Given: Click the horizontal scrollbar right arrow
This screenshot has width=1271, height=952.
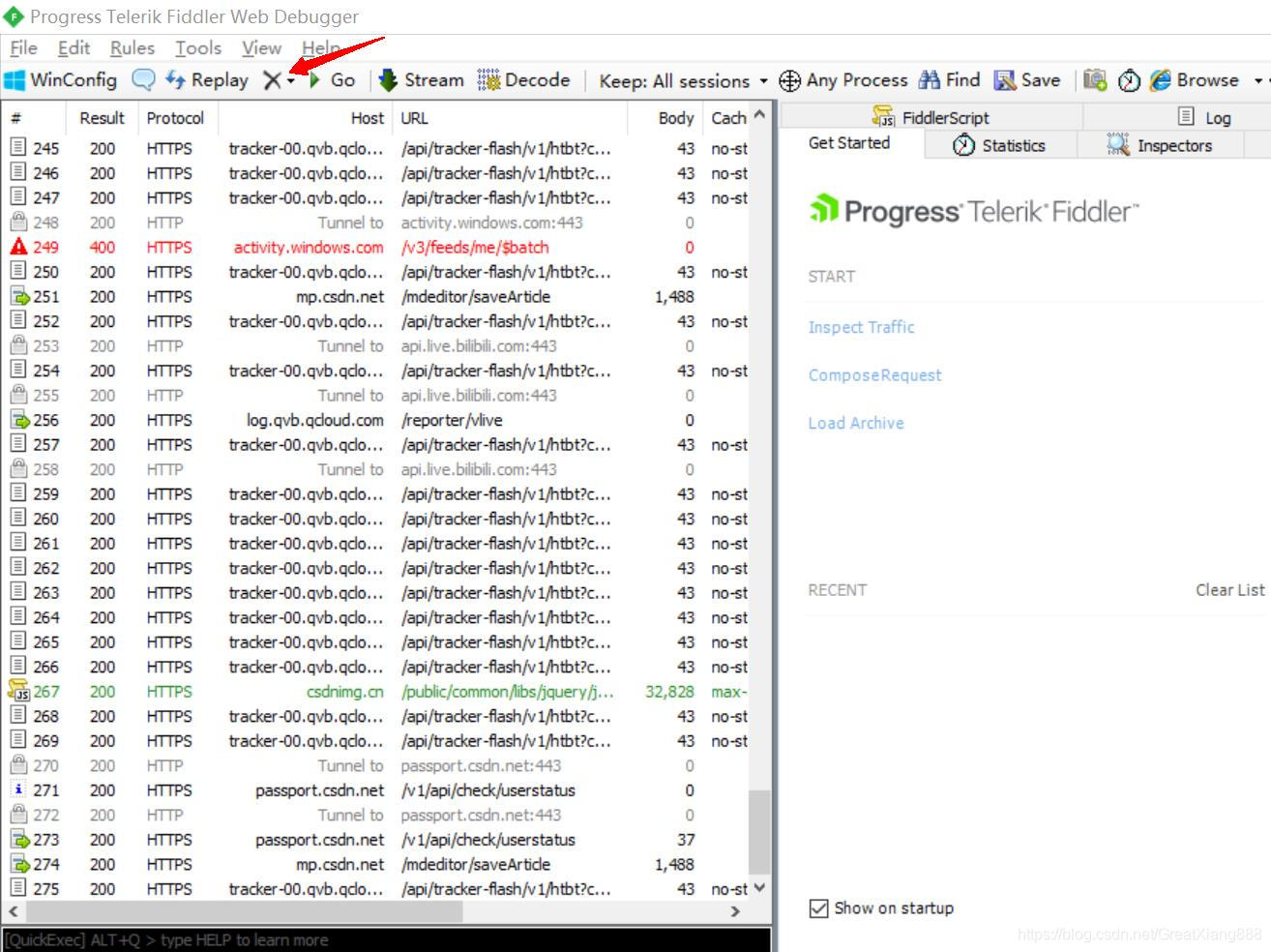Looking at the screenshot, I should coord(735,911).
